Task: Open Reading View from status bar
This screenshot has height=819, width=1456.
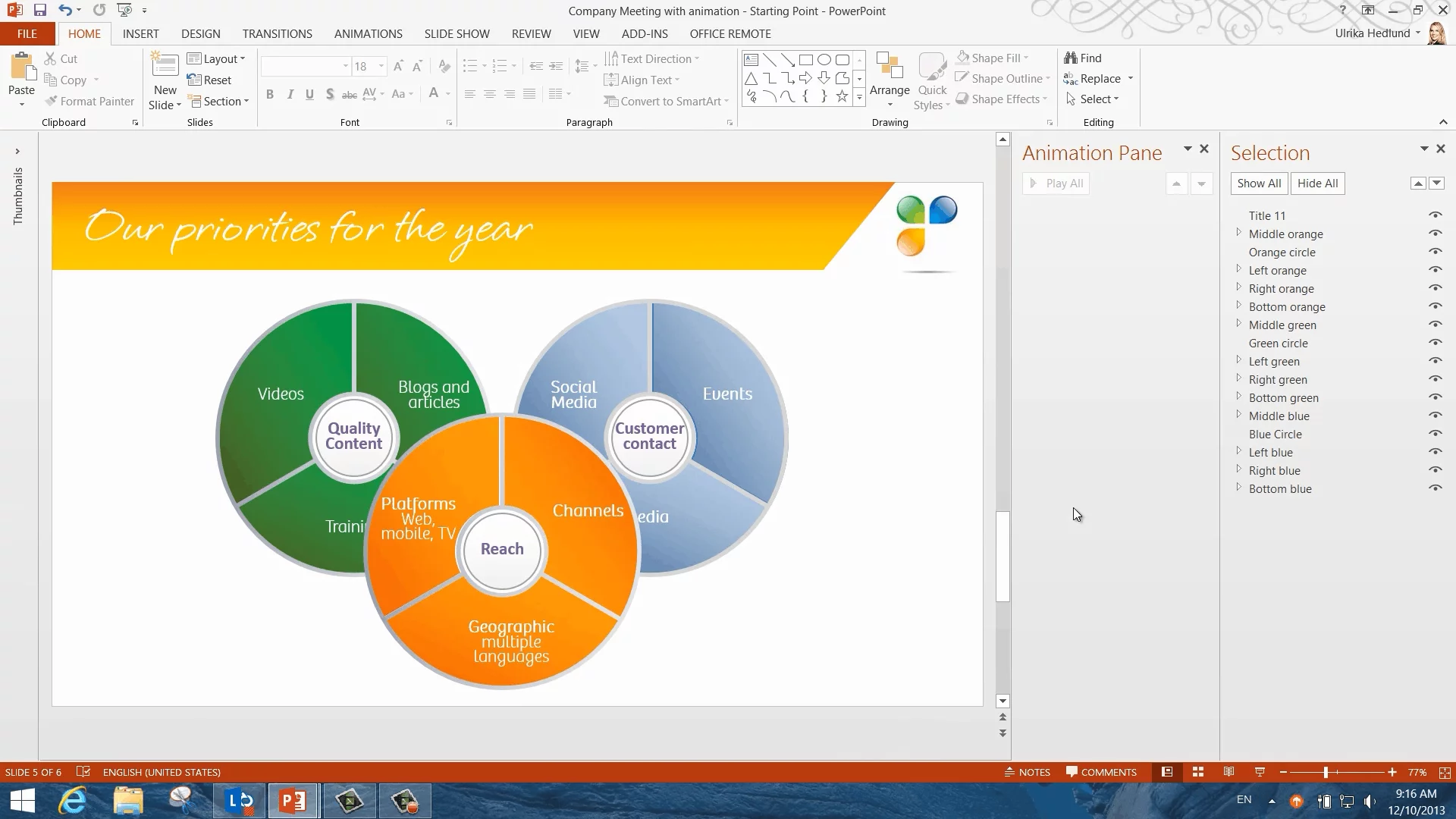Action: pos(1228,772)
